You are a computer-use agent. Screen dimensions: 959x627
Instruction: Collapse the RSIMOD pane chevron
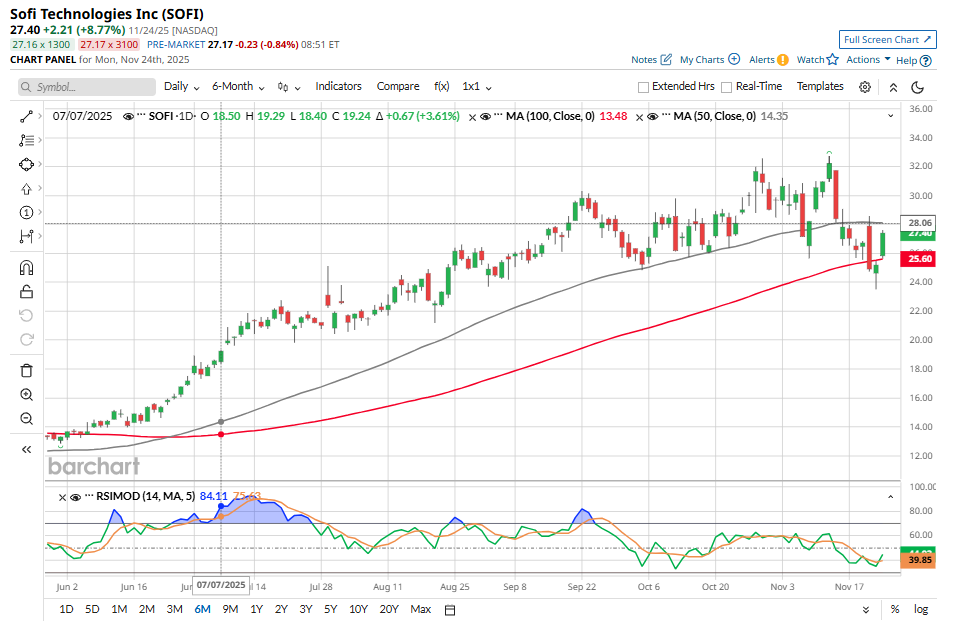point(890,497)
